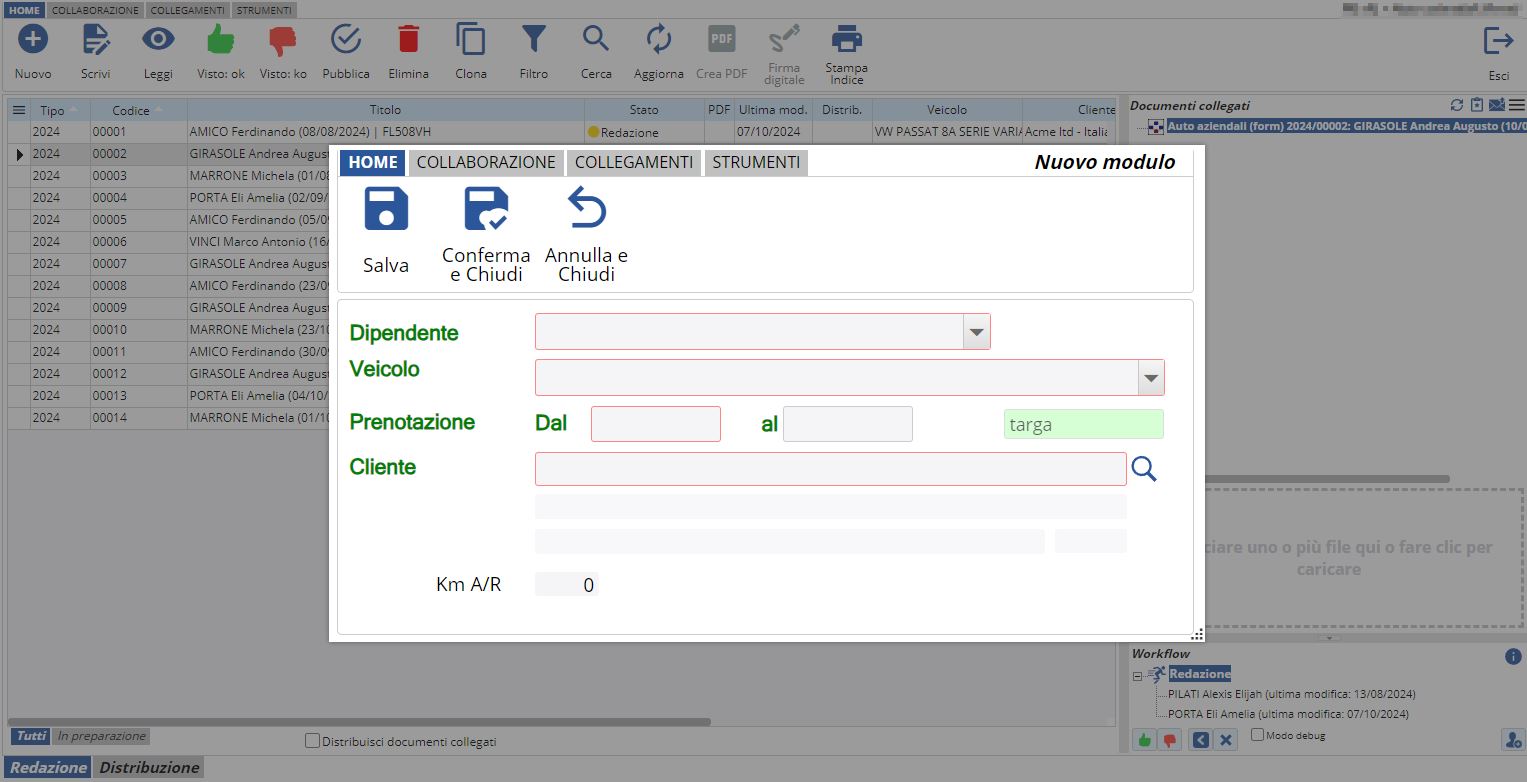Switch to the COLLABORAZIONE tab in the dialog
This screenshot has height=782, width=1527.
click(486, 162)
